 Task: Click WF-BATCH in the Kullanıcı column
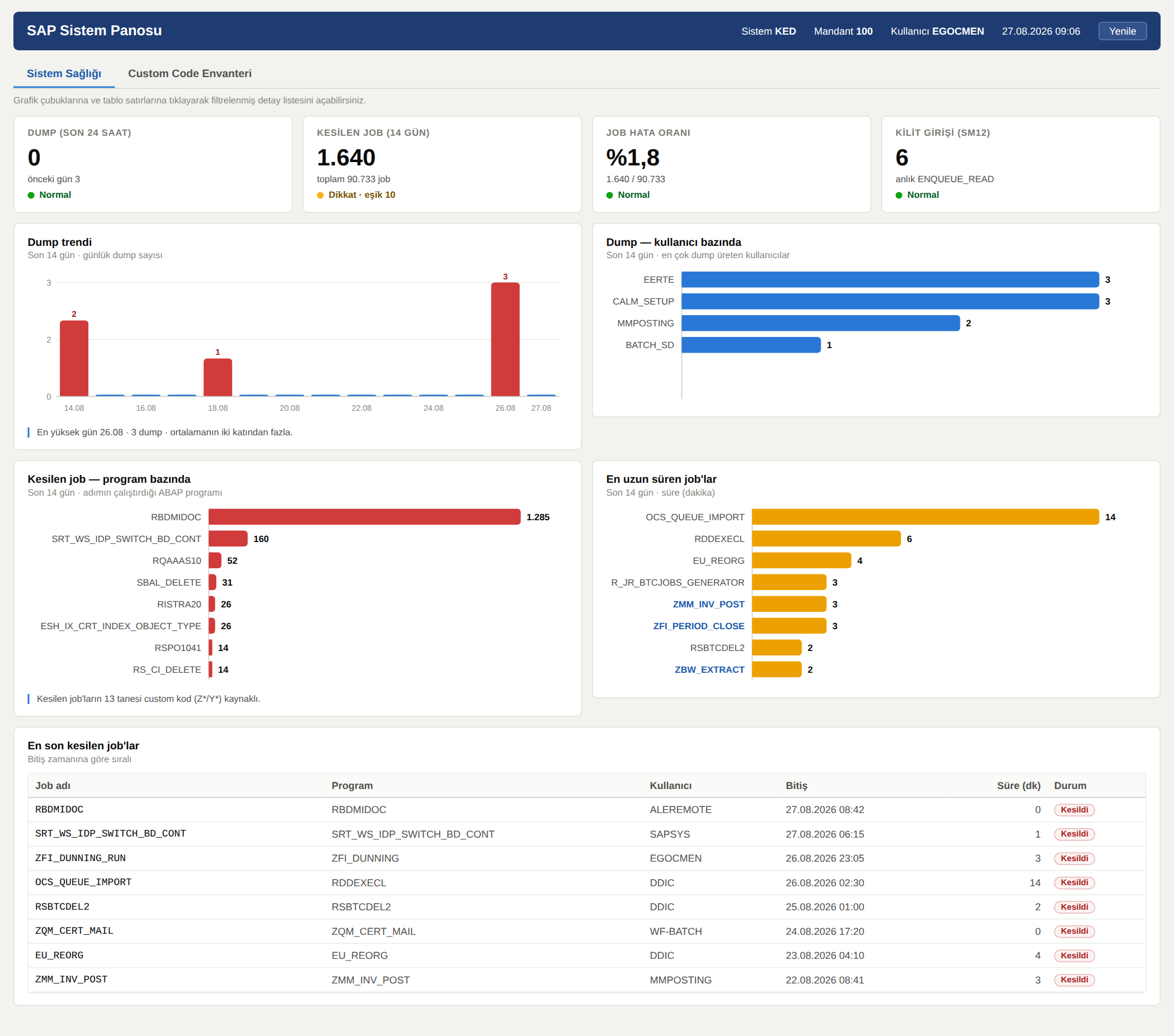coord(675,931)
